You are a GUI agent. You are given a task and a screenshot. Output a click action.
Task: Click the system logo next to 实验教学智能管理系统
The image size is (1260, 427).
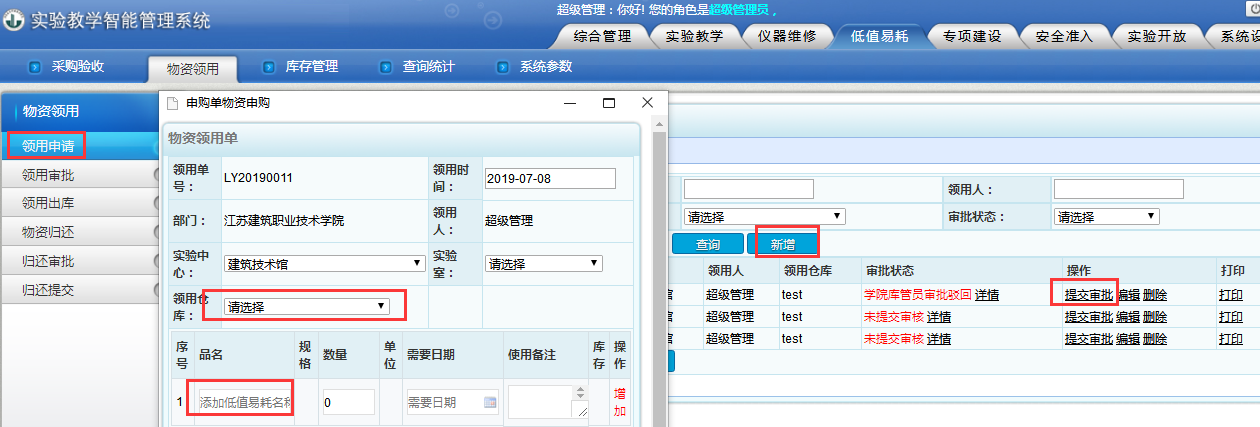click(13, 21)
